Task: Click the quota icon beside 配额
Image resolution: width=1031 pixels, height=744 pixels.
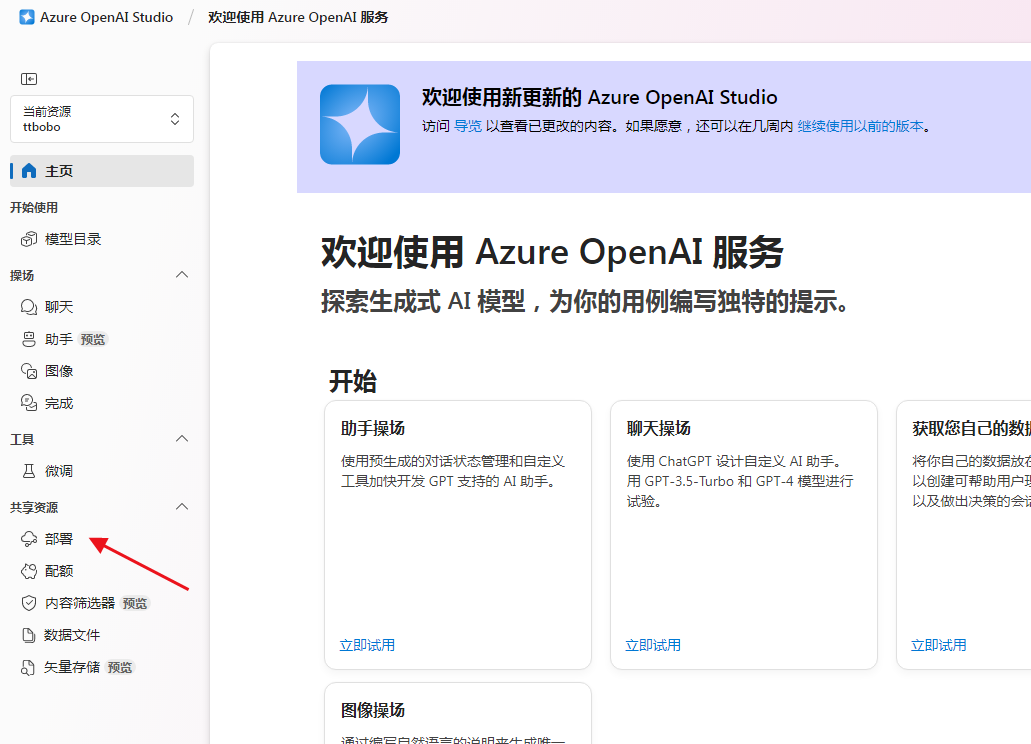Action: coord(29,571)
